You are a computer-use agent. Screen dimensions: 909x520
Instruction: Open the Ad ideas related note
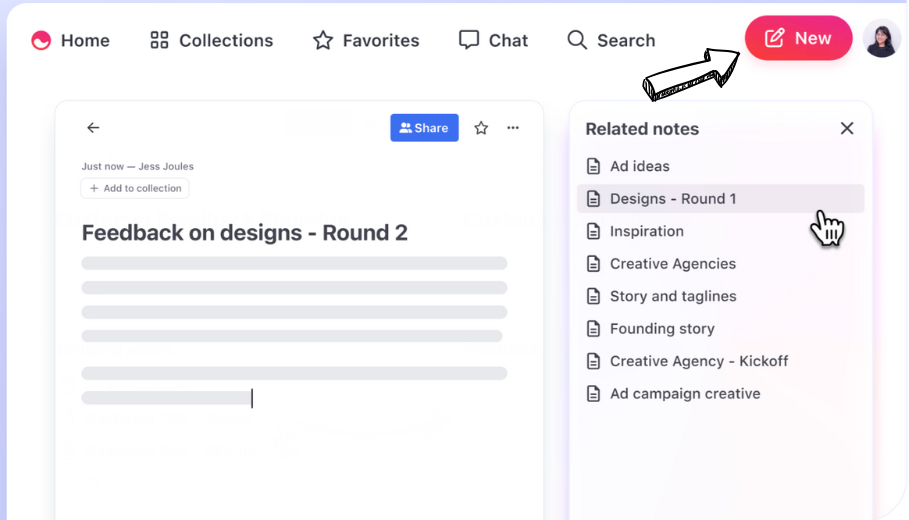point(639,166)
